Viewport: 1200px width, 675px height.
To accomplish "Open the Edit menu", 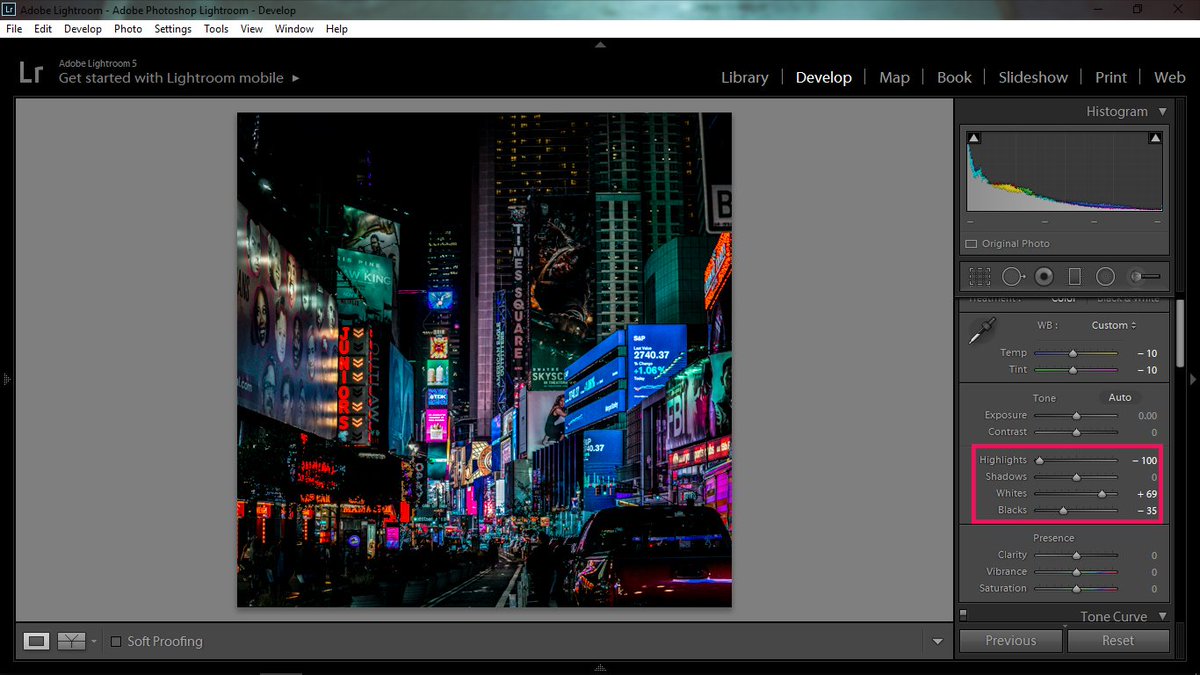I will point(43,29).
